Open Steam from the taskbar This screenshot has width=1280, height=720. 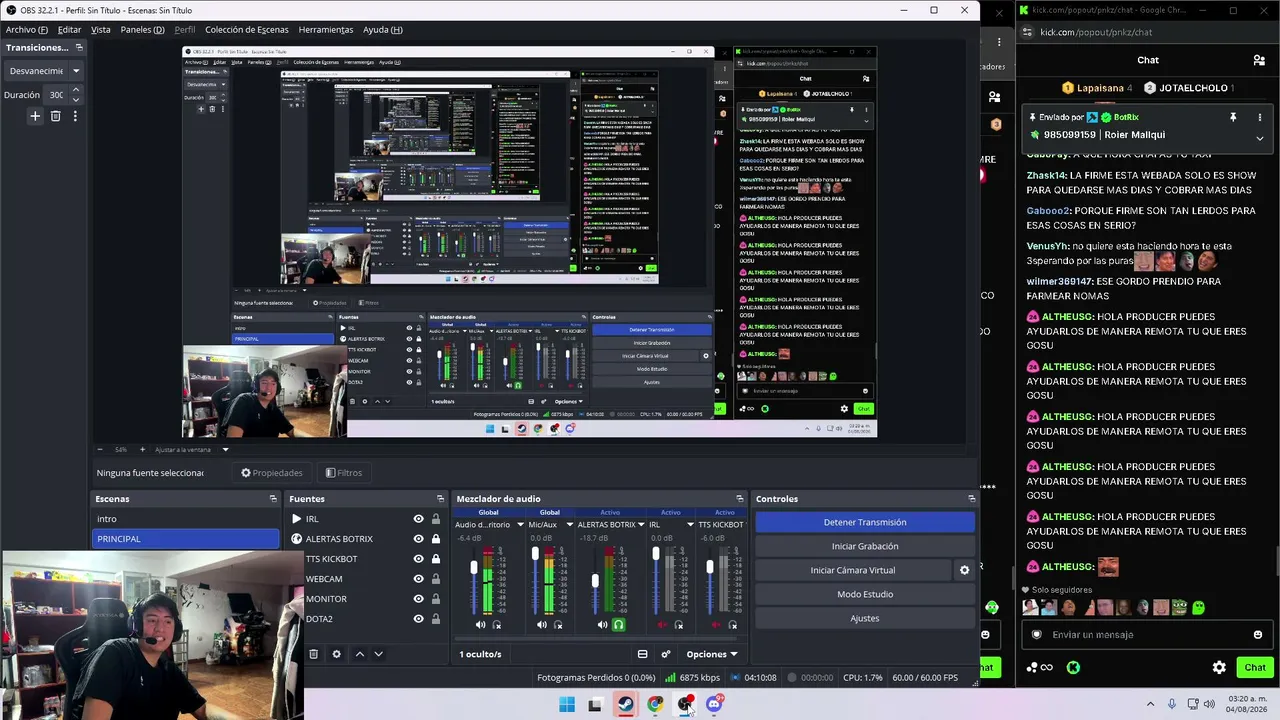(625, 704)
